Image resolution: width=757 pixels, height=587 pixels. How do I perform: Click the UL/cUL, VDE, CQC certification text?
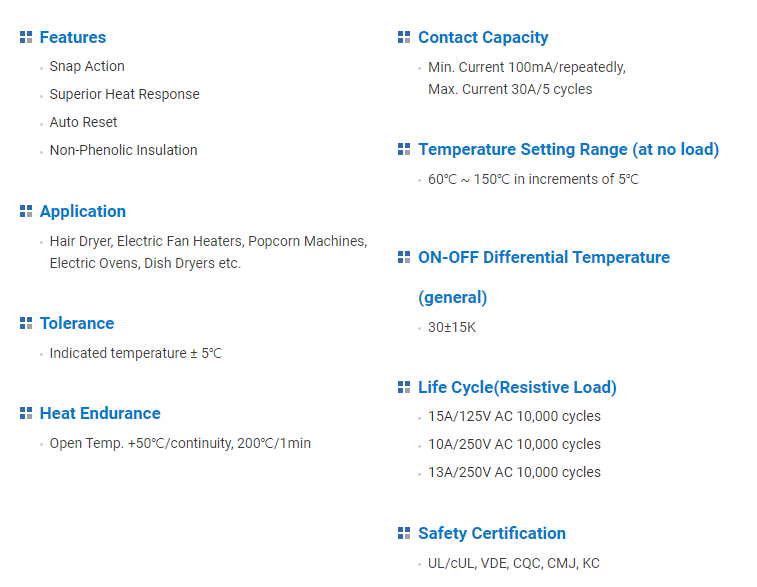(x=514, y=563)
